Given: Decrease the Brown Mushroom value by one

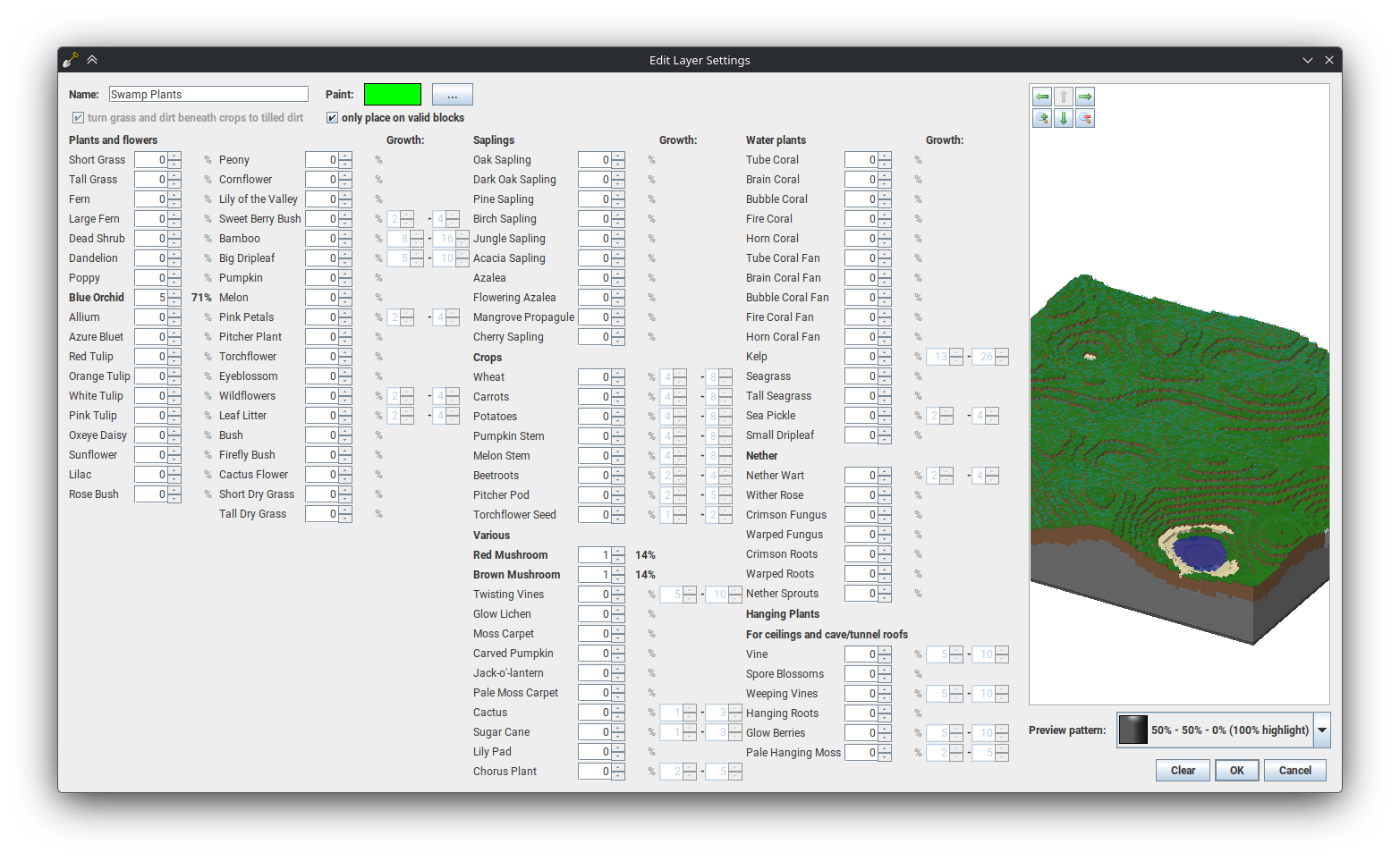Looking at the screenshot, I should [618, 579].
